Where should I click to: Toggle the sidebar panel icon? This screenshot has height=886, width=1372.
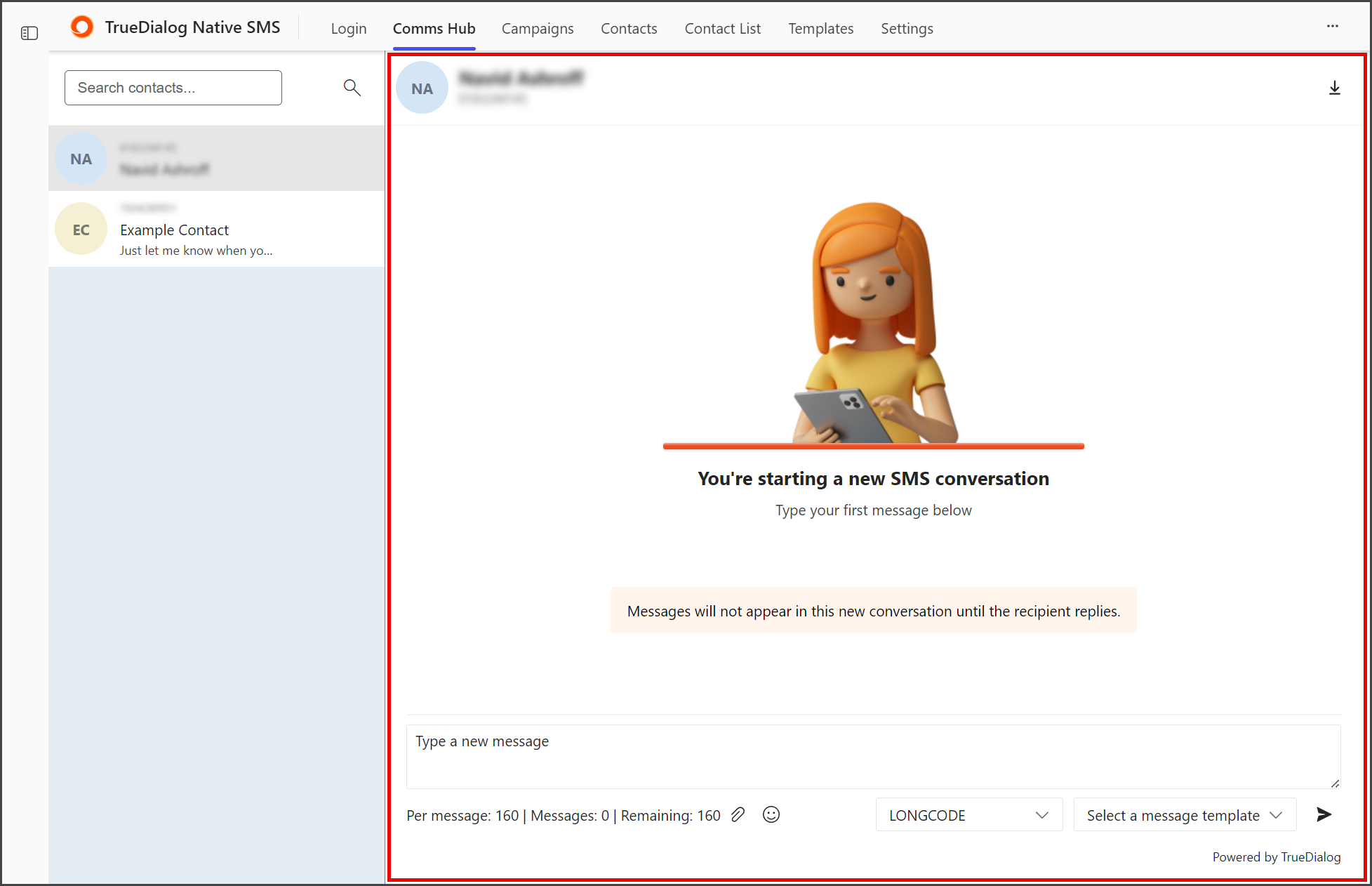(29, 33)
